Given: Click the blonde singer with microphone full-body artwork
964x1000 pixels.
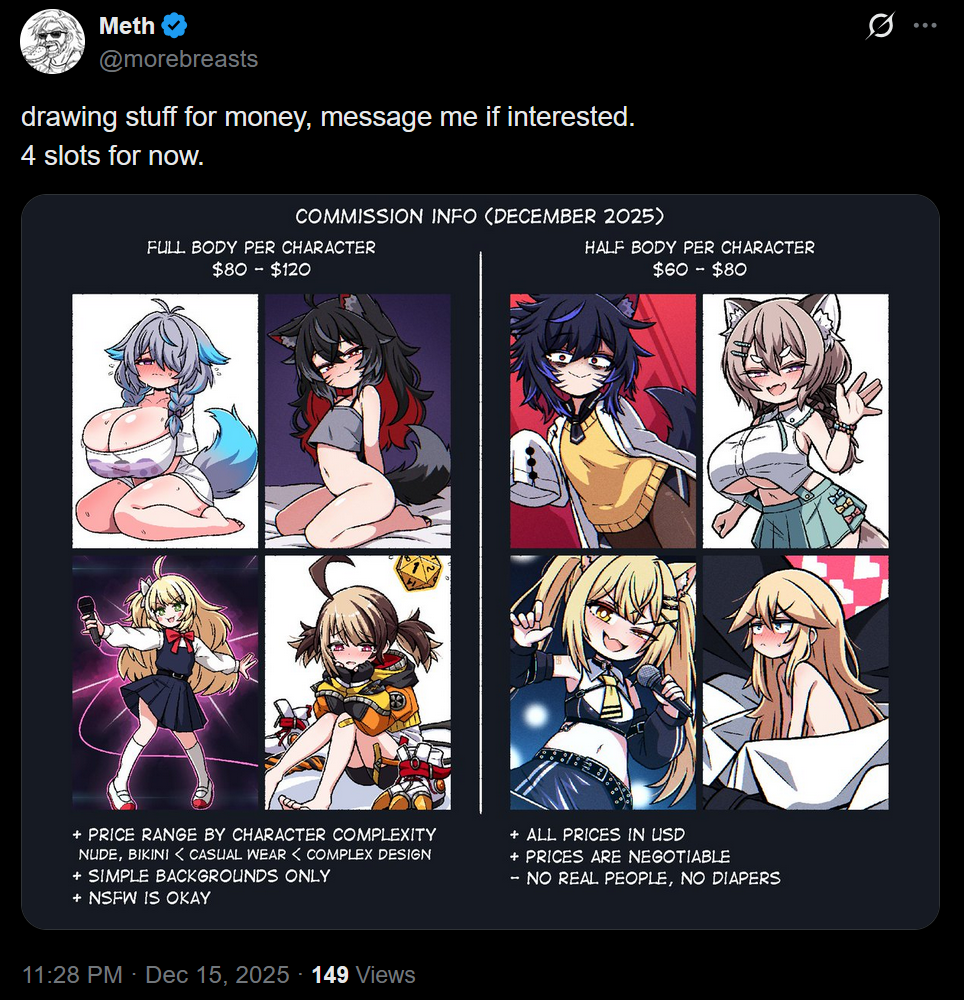Looking at the screenshot, I should click(x=165, y=682).
